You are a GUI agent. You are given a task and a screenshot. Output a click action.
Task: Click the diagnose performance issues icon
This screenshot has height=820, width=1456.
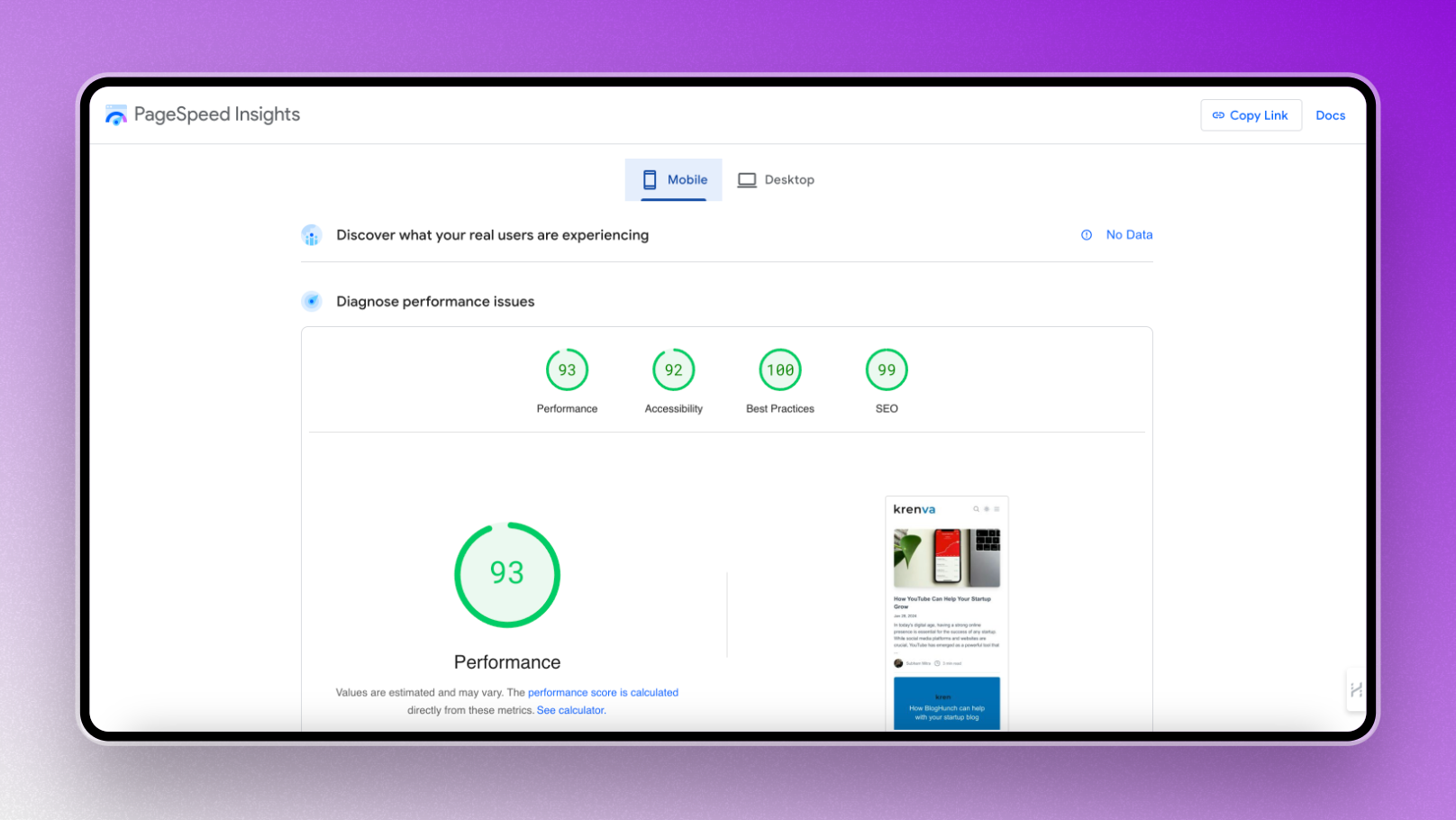312,301
